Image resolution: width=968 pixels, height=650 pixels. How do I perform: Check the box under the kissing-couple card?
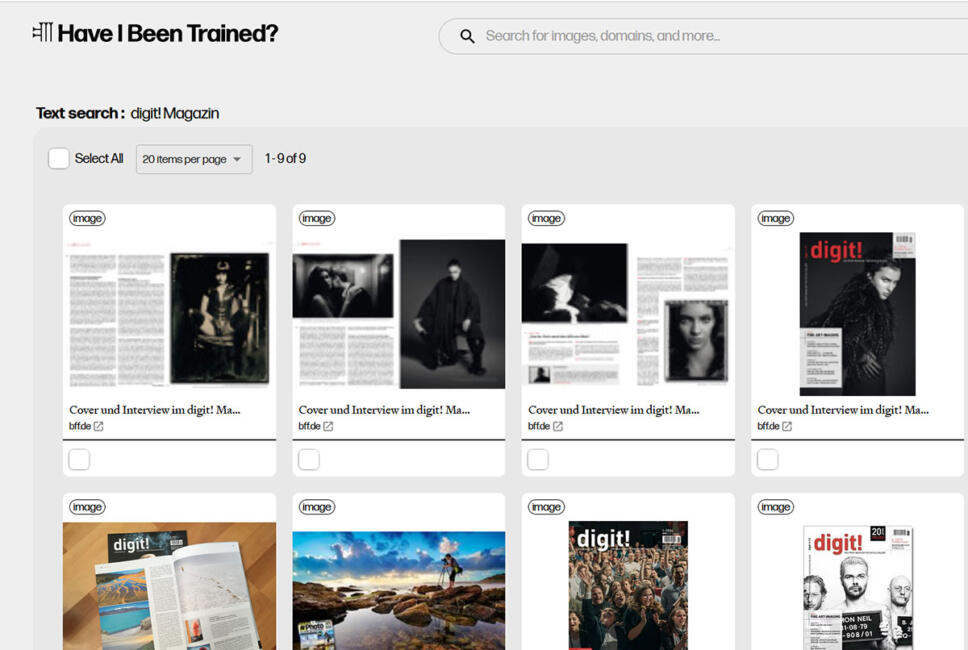309,459
